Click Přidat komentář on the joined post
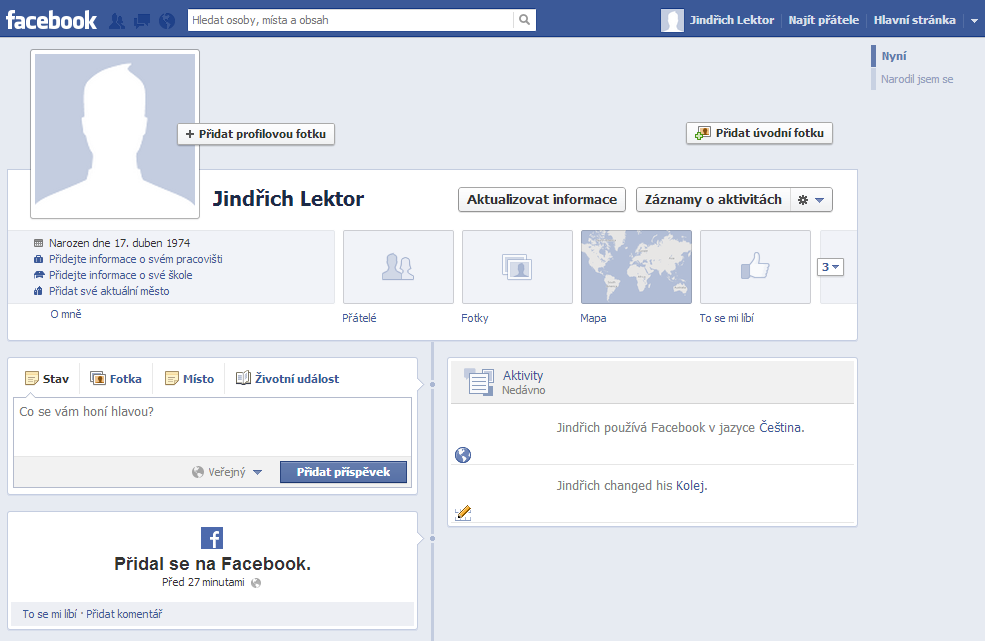Screen dimensions: 985x641 [124, 614]
